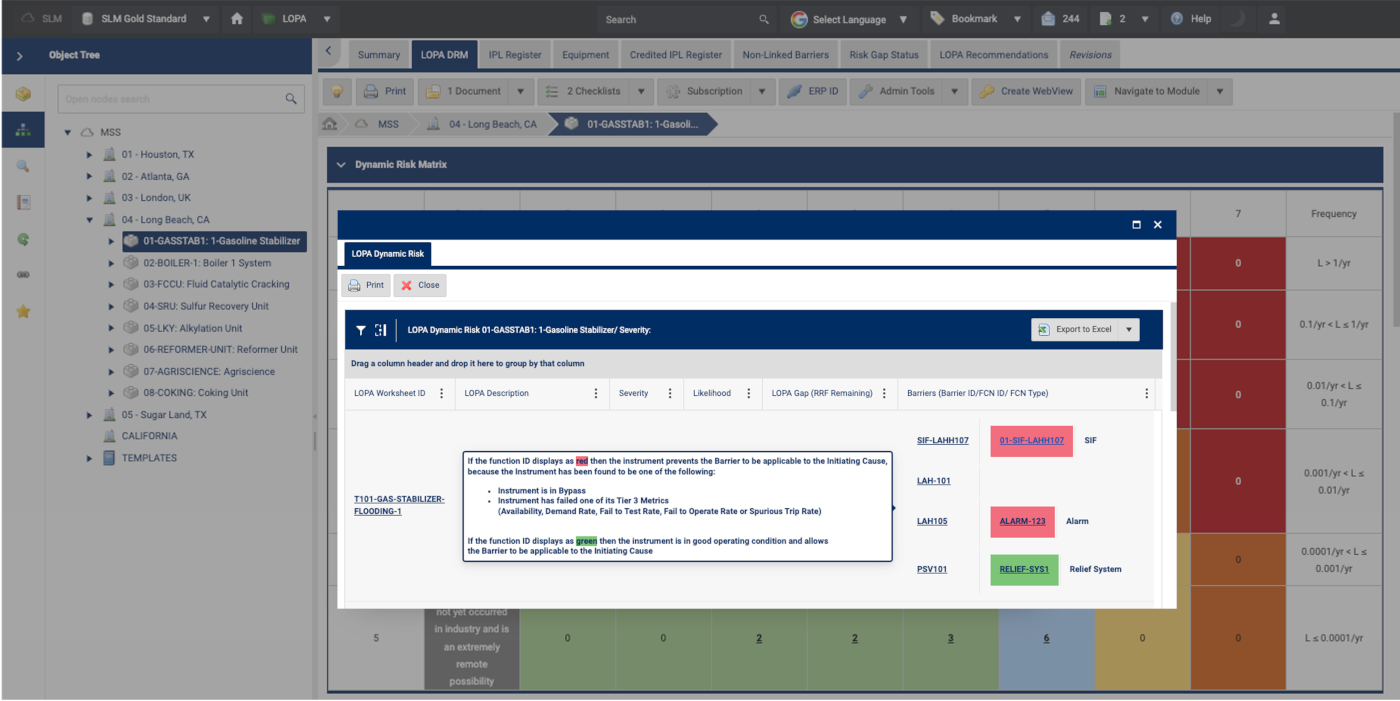The height and width of the screenshot is (701, 1400).
Task: Open Severity column options menu
Action: coord(670,394)
